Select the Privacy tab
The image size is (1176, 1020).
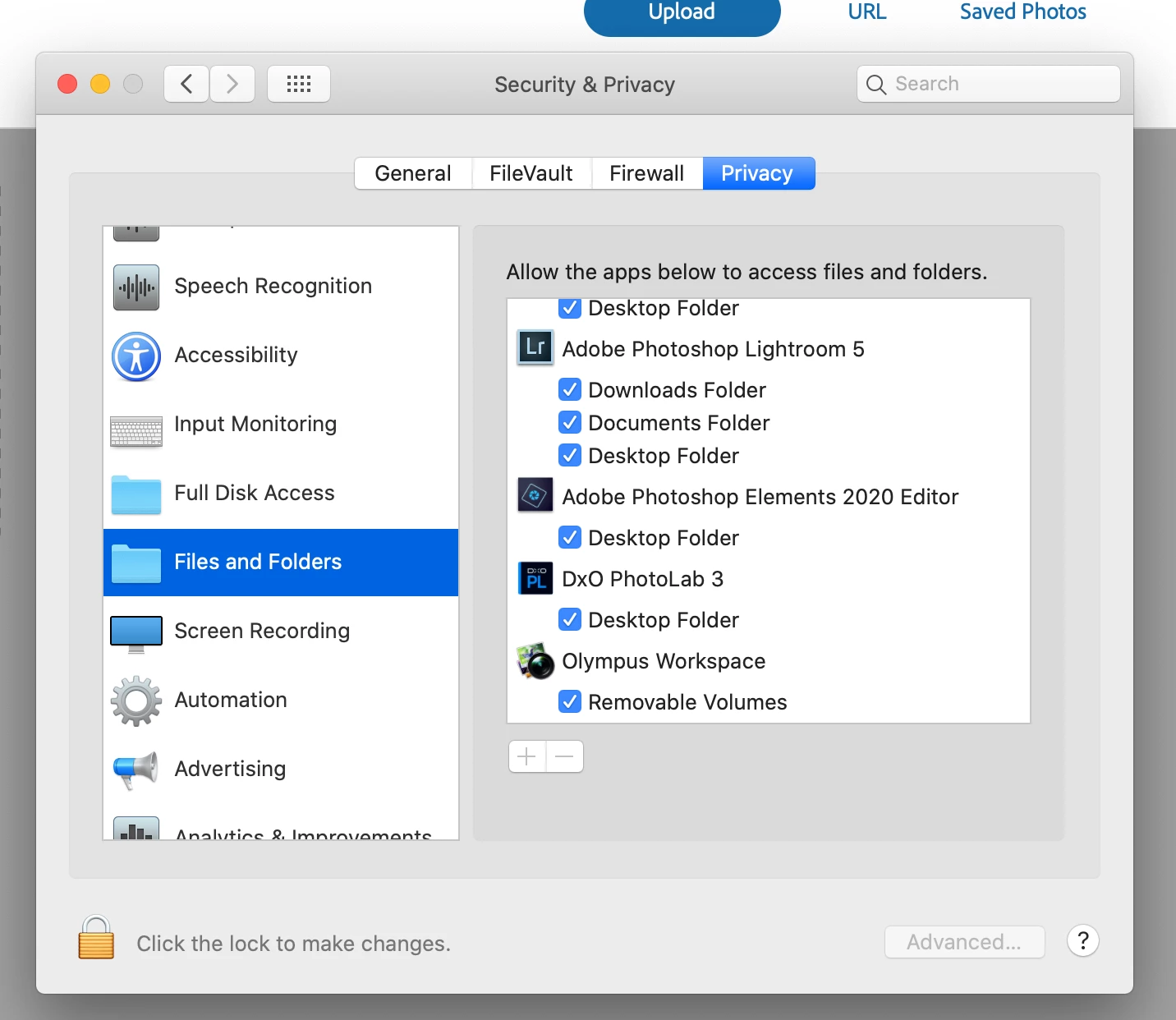tap(759, 173)
